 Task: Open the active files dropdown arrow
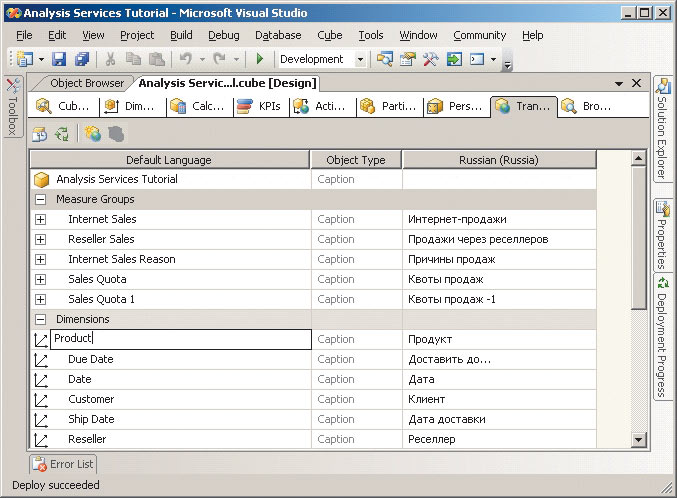pyautogui.click(x=619, y=83)
